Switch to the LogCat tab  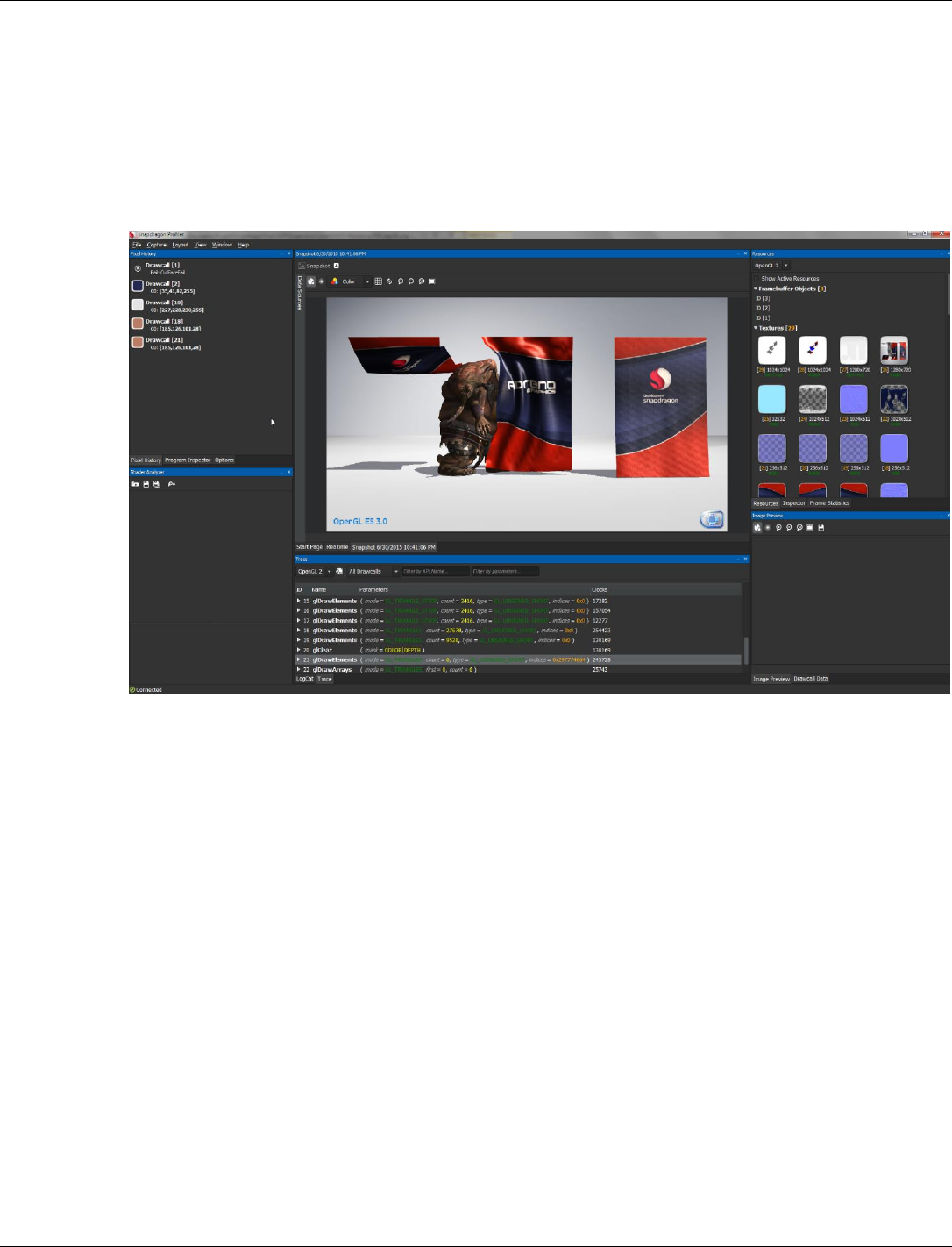(x=304, y=679)
